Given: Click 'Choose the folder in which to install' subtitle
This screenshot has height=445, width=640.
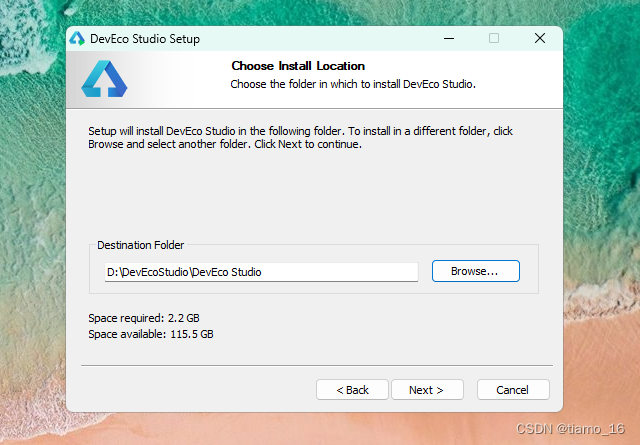Looking at the screenshot, I should coord(353,84).
